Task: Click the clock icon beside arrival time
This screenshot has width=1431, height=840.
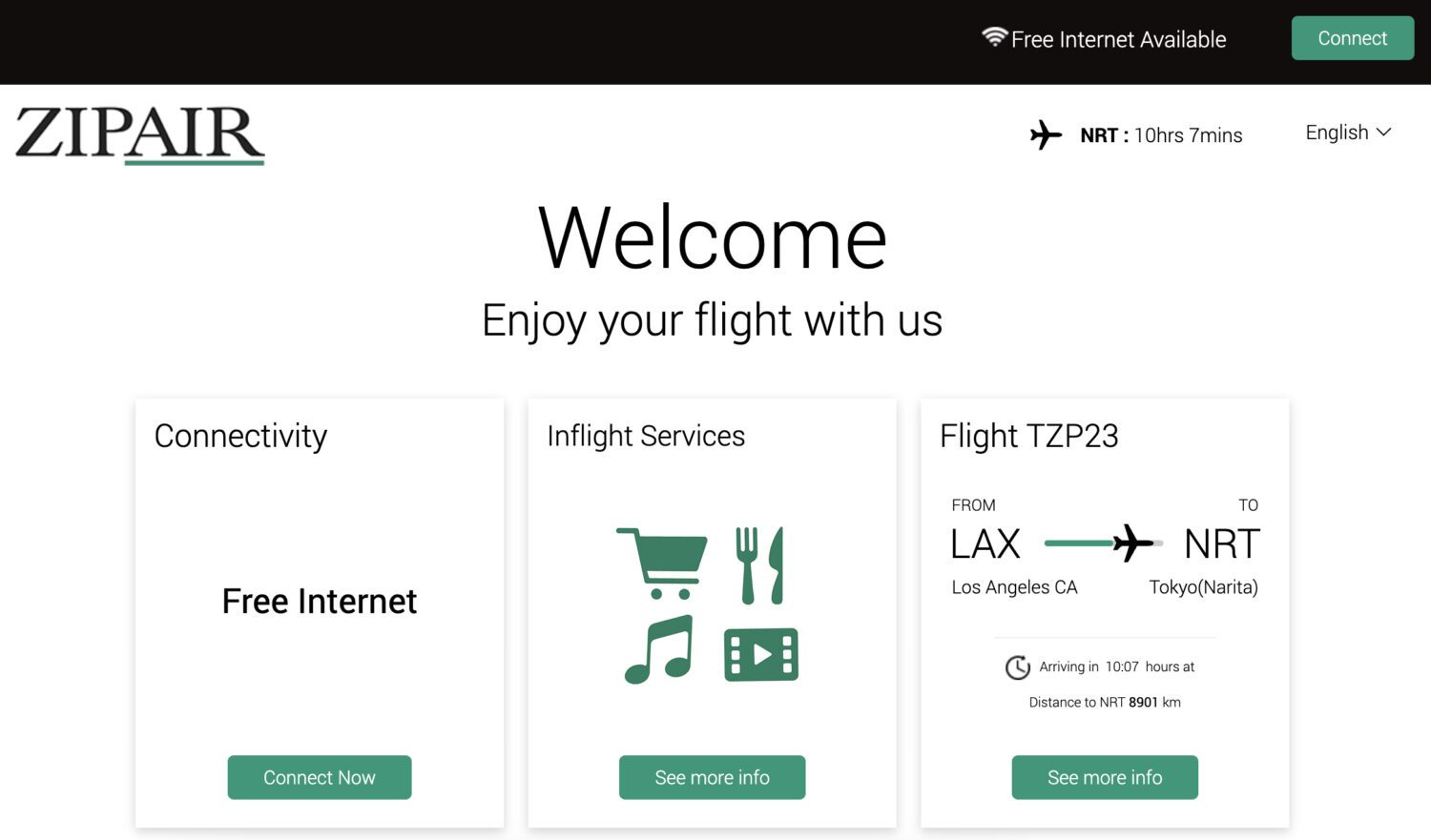Action: [x=1018, y=666]
